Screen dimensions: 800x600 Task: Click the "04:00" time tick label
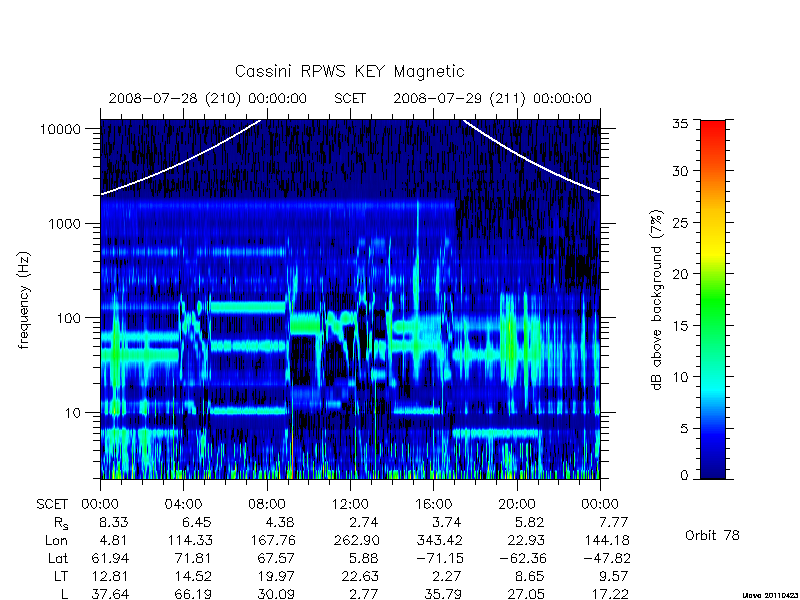pos(183,505)
